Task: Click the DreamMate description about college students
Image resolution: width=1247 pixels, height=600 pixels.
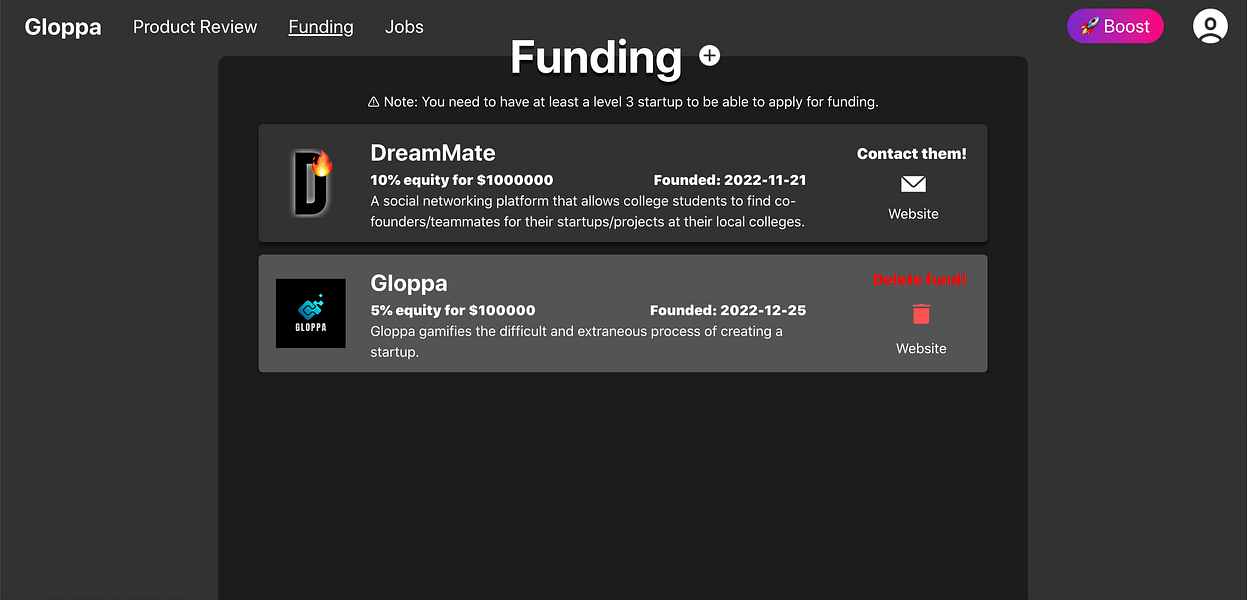Action: [x=588, y=211]
